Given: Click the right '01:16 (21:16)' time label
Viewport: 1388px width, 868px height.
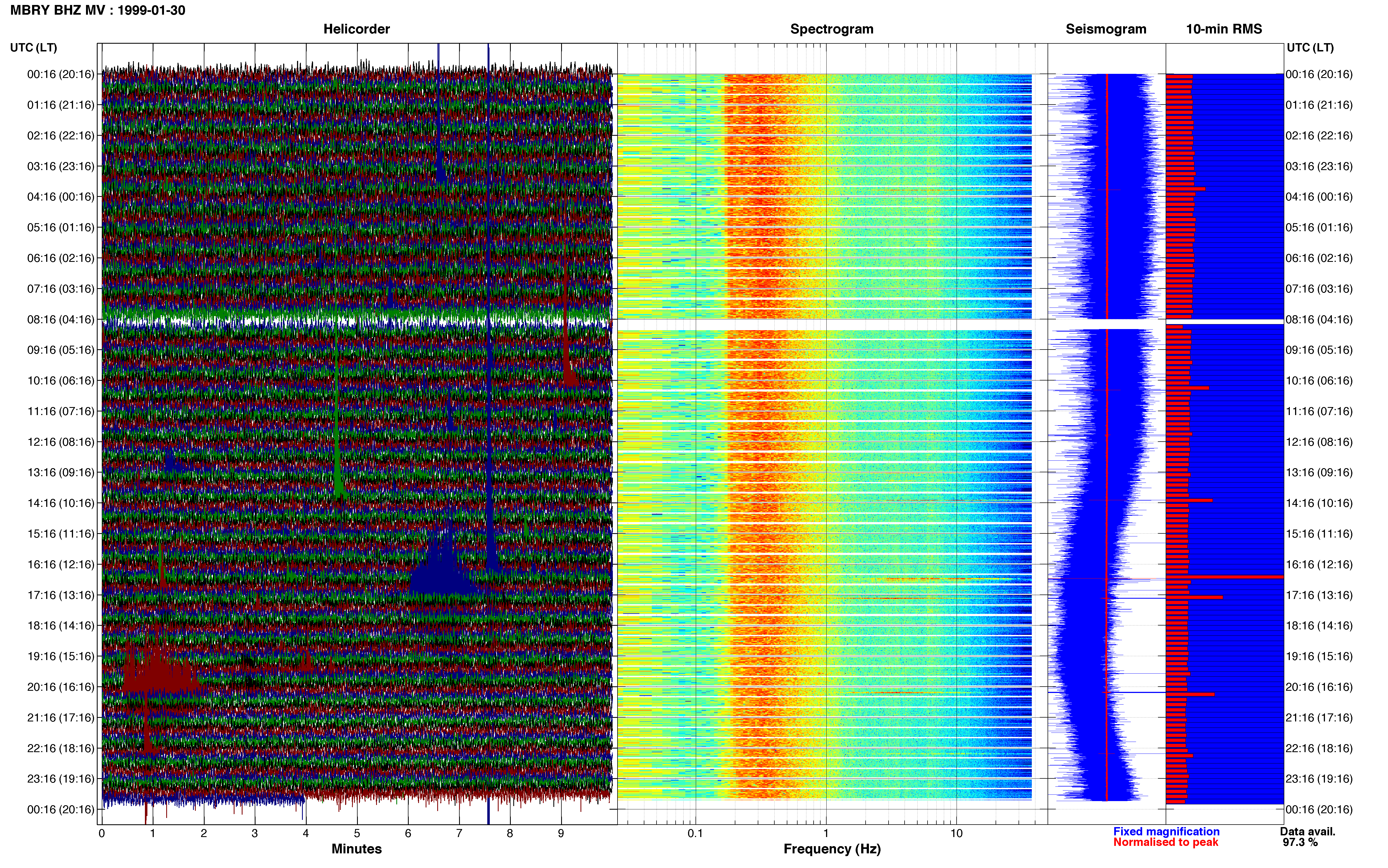Looking at the screenshot, I should 1319,105.
